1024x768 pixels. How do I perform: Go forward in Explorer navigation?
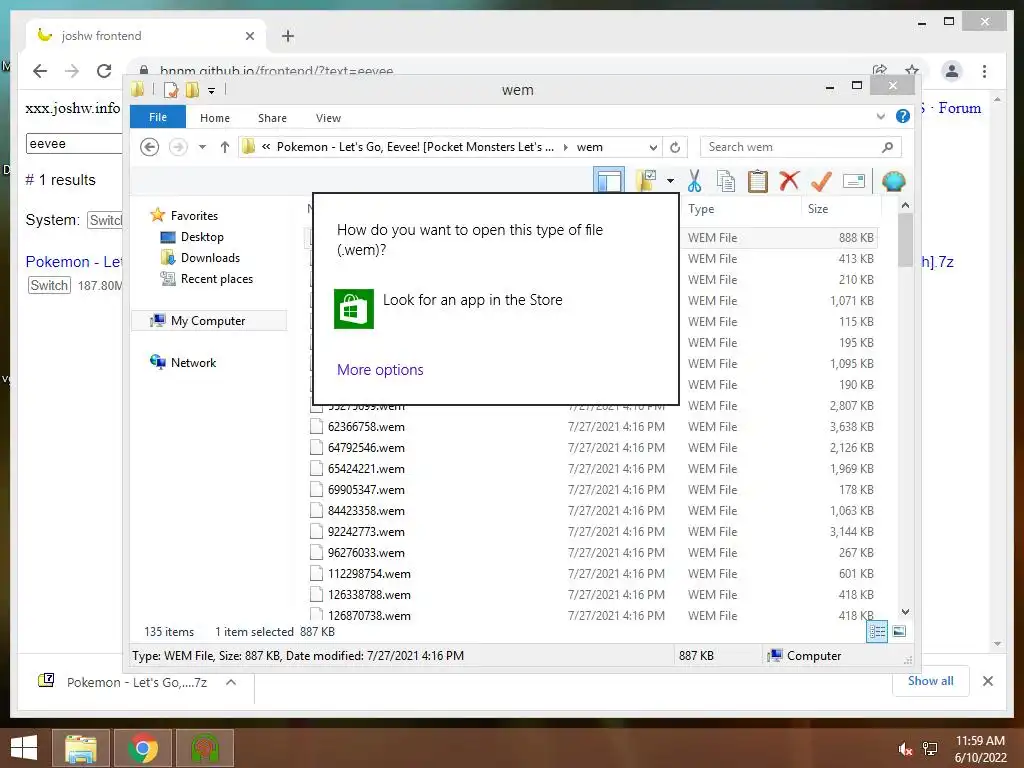click(178, 147)
